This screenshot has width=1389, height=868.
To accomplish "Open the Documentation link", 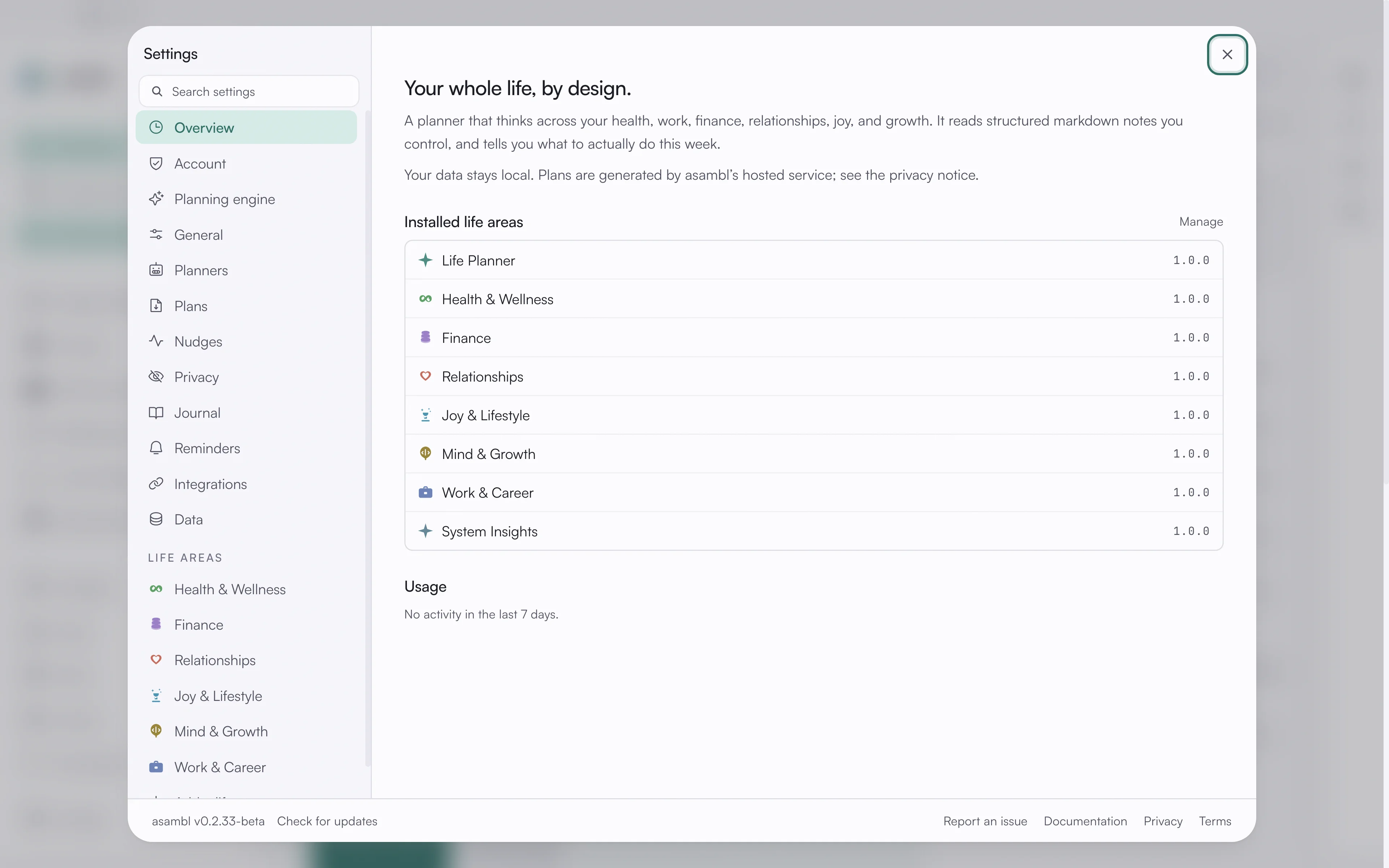I will (x=1086, y=821).
